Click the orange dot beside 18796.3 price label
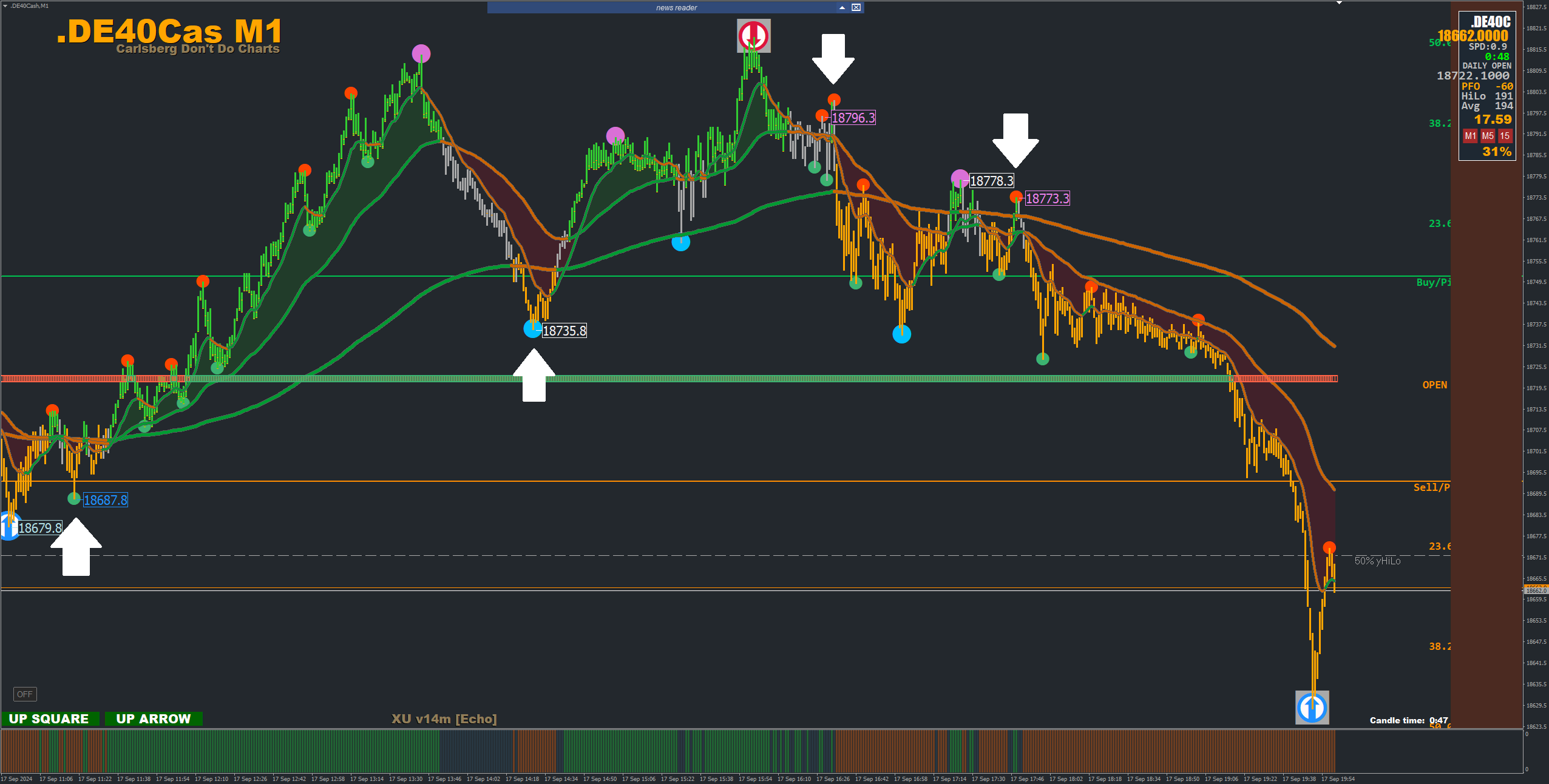Image resolution: width=1549 pixels, height=784 pixels. 822,116
